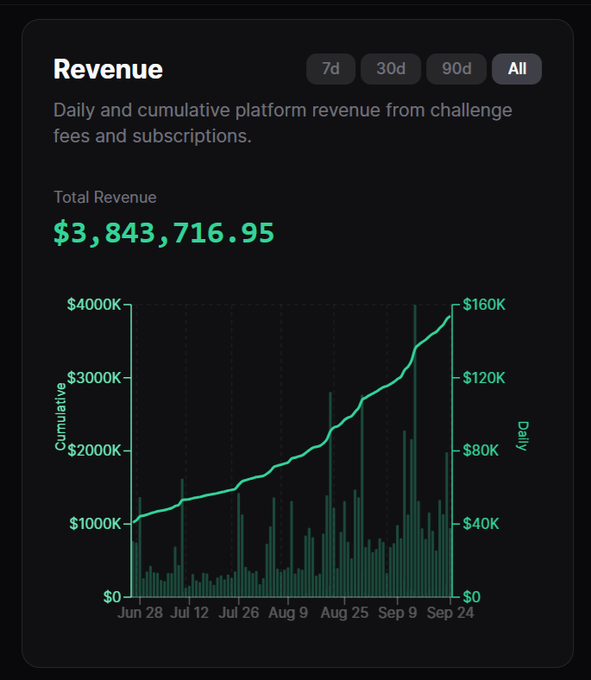Click the Jun 28 date label
The width and height of the screenshot is (591, 680).
(x=140, y=613)
